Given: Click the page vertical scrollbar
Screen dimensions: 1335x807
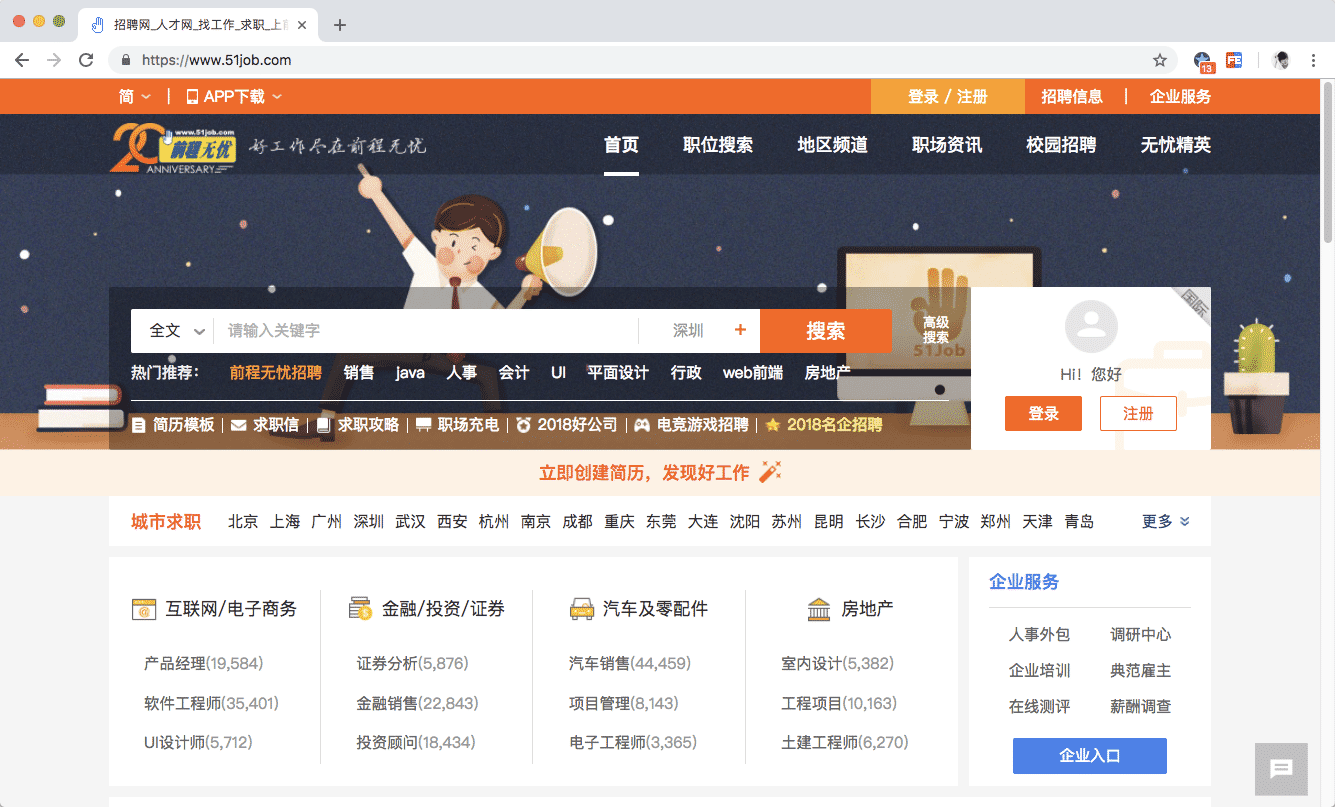Looking at the screenshot, I should click(1328, 160).
